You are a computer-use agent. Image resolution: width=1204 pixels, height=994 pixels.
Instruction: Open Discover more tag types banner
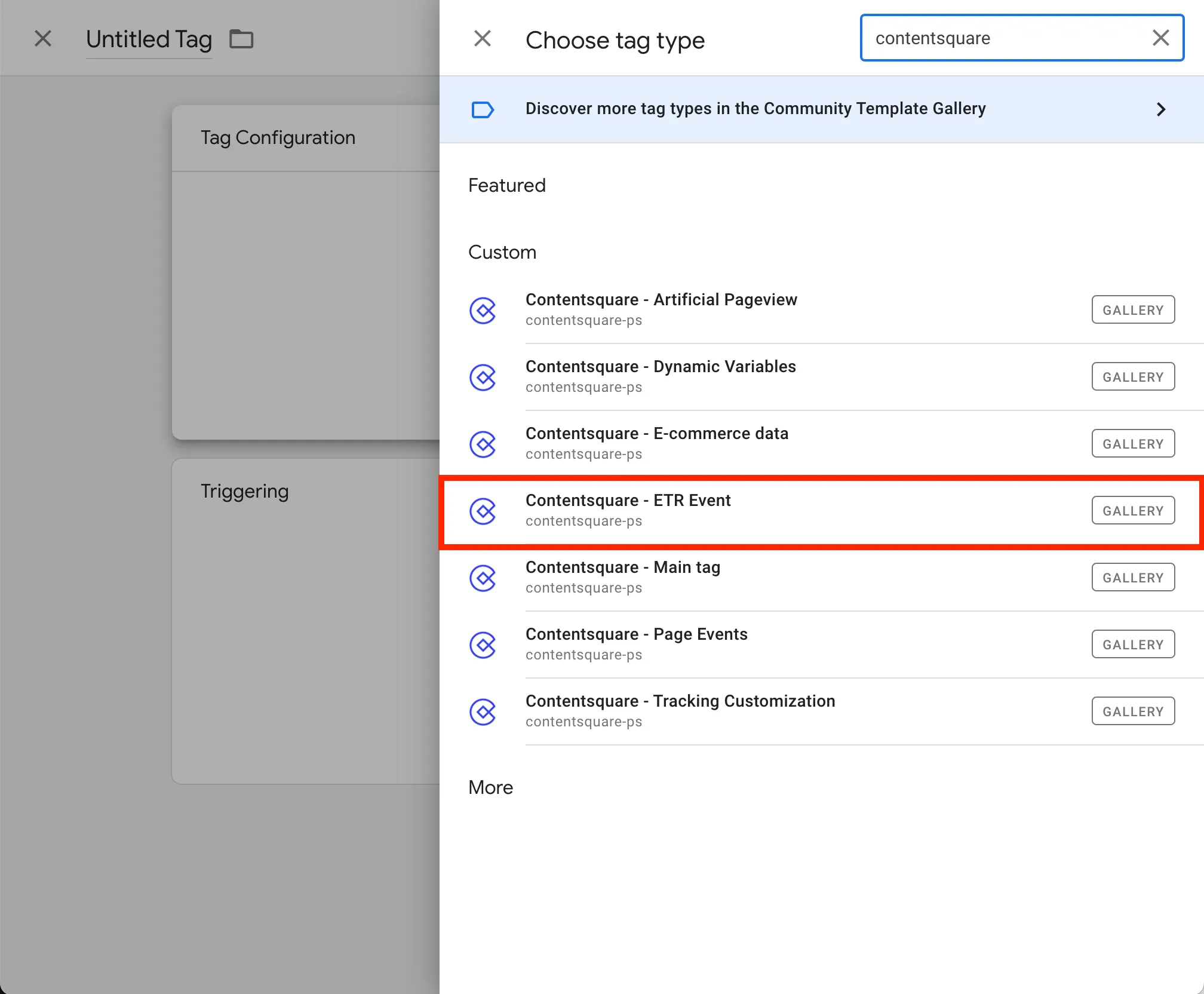[x=755, y=109]
